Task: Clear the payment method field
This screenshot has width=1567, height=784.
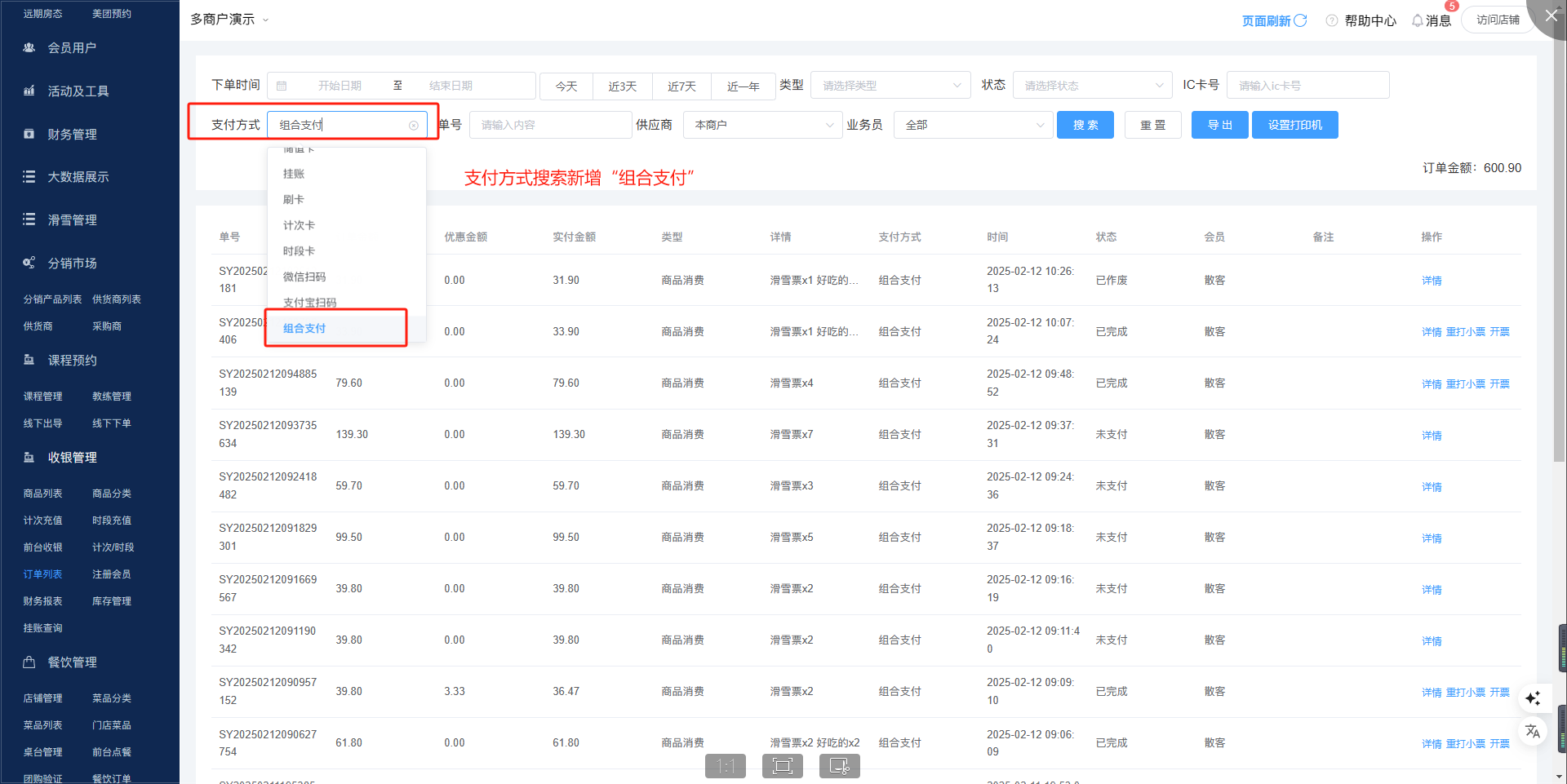Action: (x=414, y=126)
